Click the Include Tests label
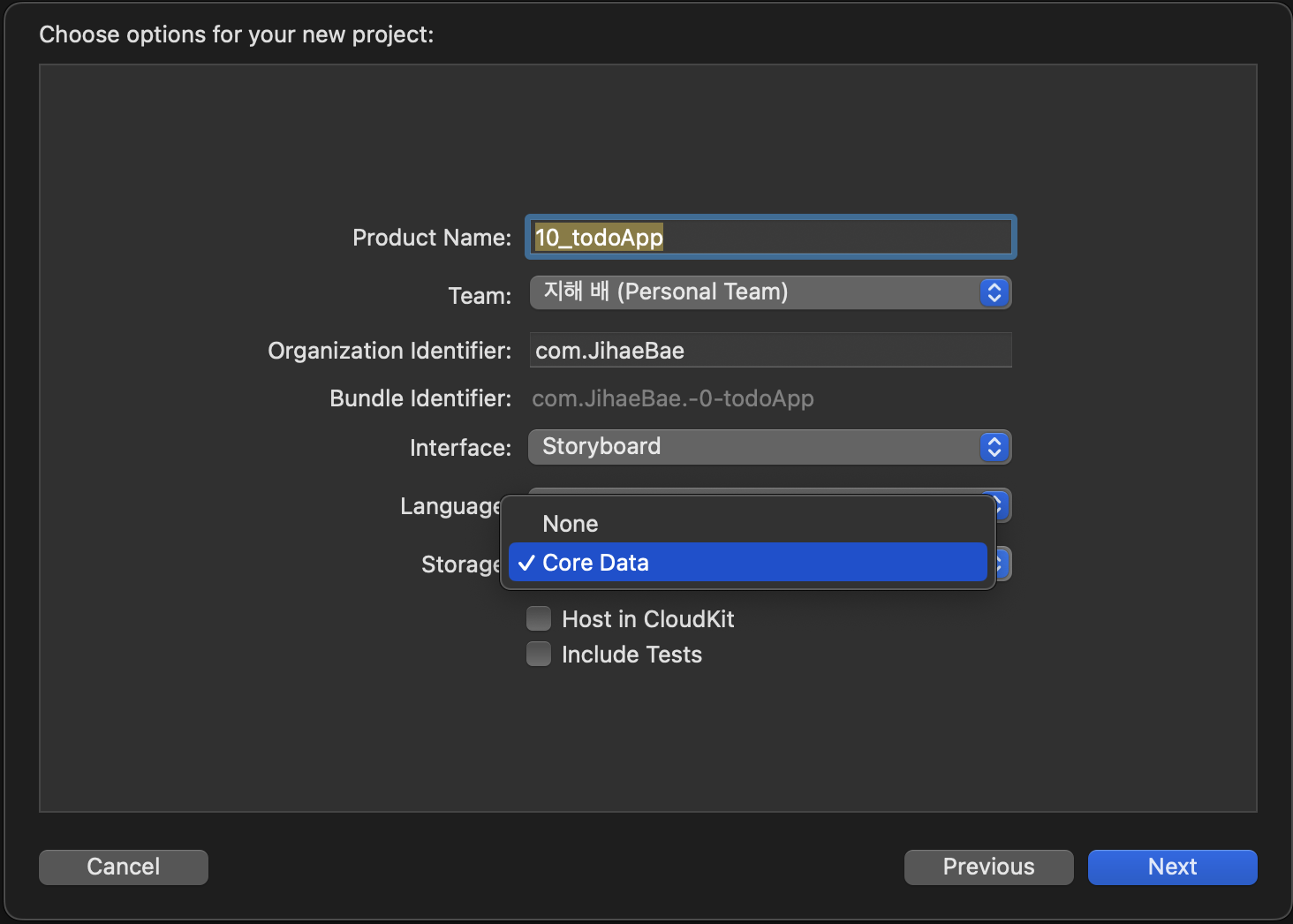Viewport: 1293px width, 924px height. click(631, 655)
